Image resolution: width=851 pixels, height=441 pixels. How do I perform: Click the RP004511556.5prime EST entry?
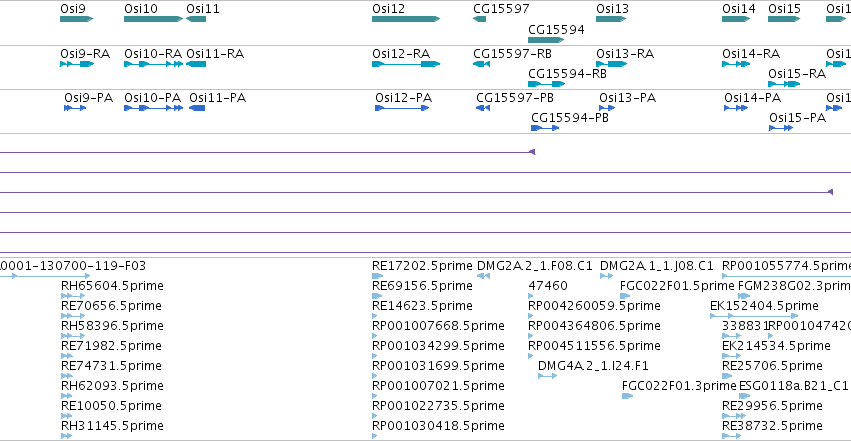point(594,346)
